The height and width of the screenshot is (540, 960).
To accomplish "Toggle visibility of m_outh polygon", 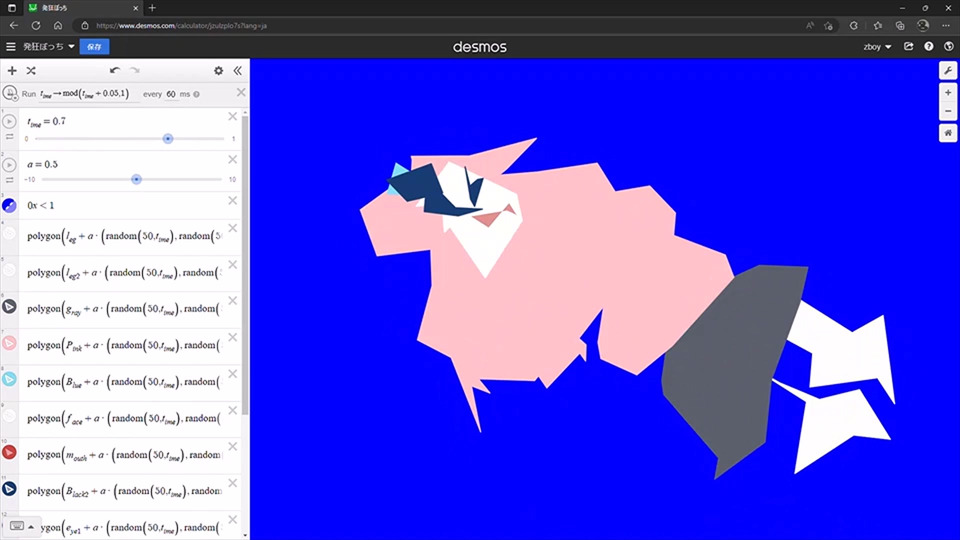I will [9, 452].
